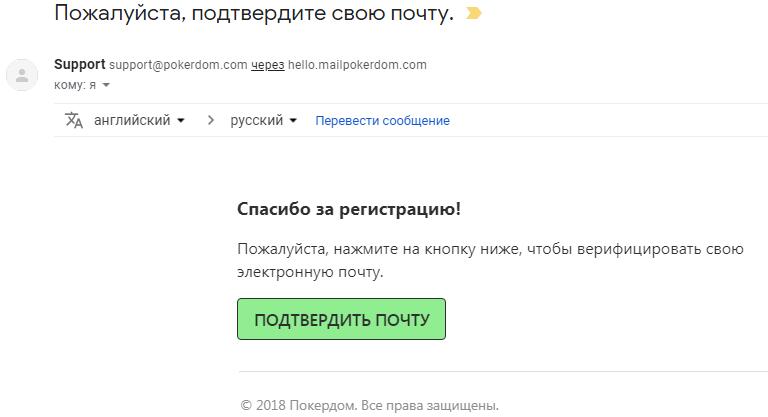Click the divider line above the footer
The image size is (768, 417).
[500, 372]
